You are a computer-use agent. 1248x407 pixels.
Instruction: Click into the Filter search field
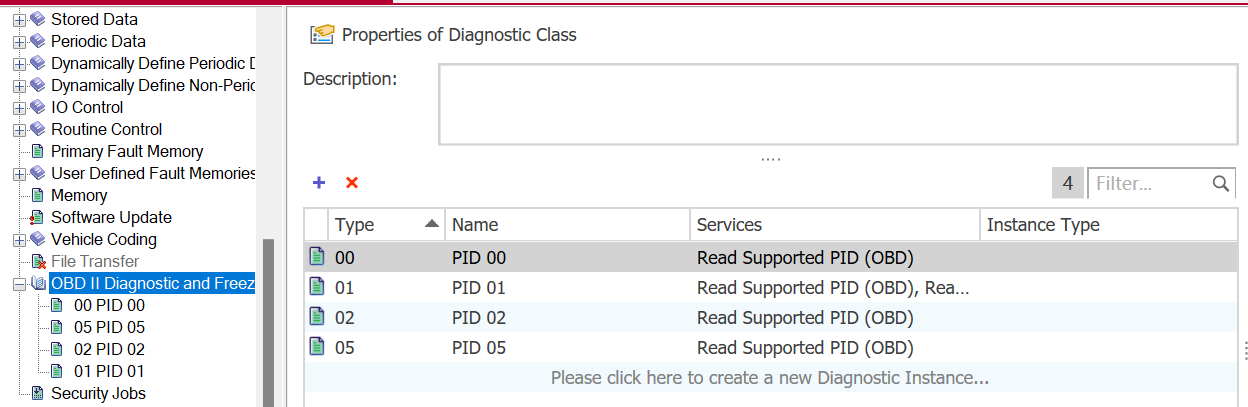1148,184
